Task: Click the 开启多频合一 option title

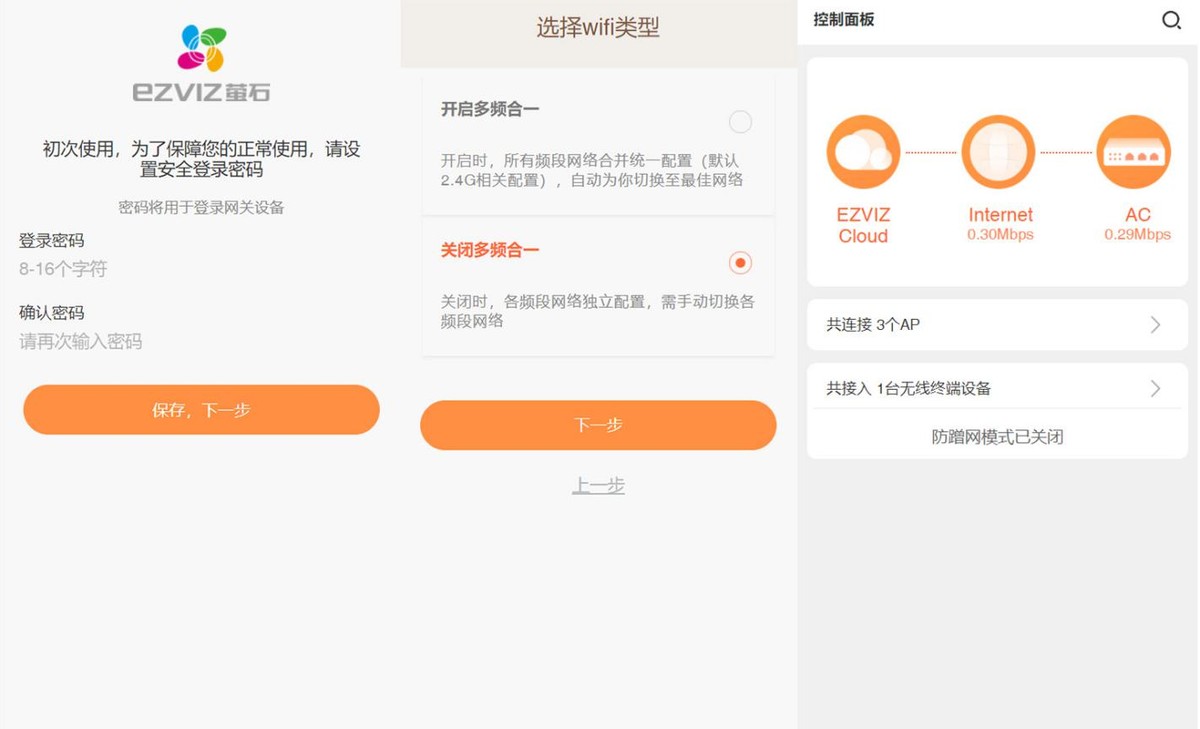Action: (490, 109)
